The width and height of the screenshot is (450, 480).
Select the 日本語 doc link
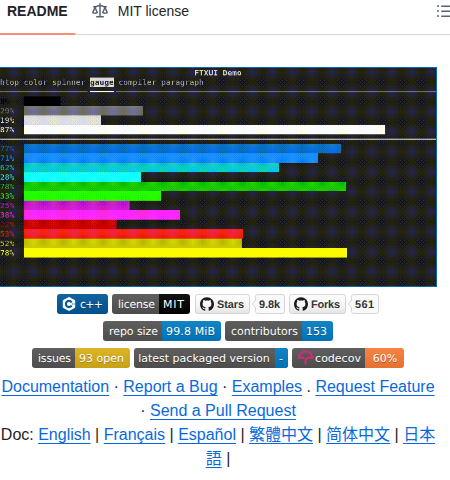tap(419, 435)
